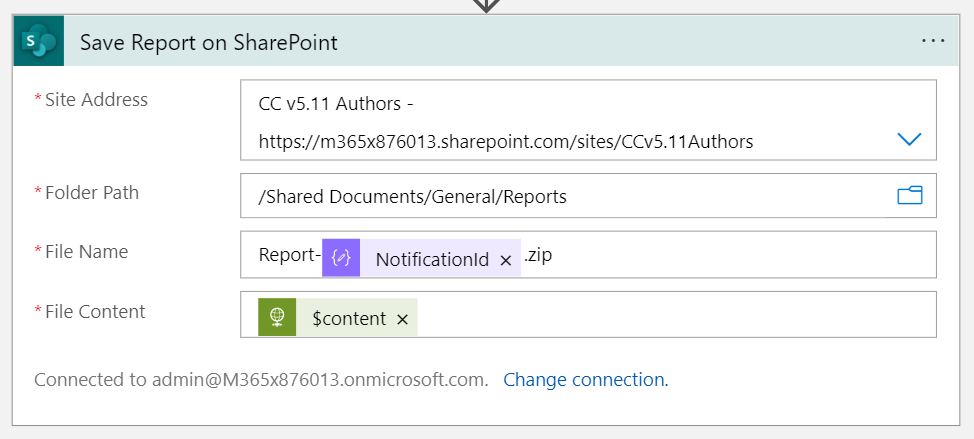Click the Change connection link
The height and width of the screenshot is (439, 974).
pos(586,379)
